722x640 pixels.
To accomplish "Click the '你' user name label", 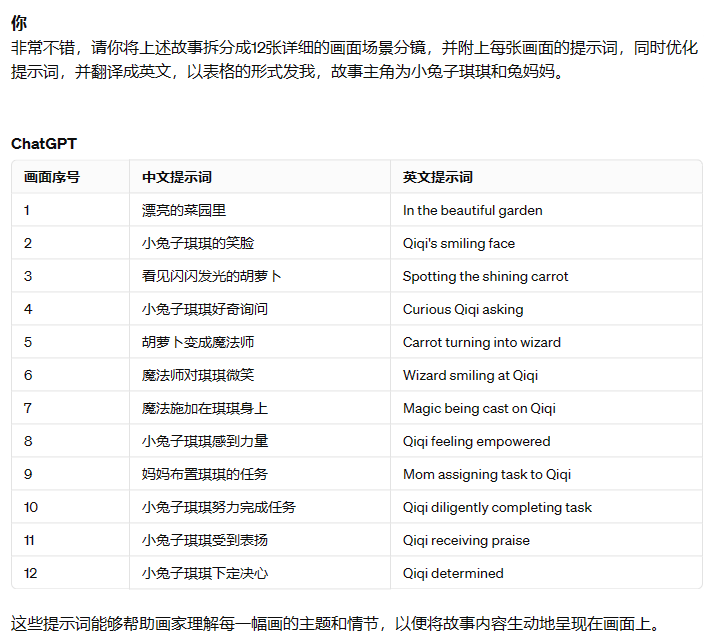I will [19, 23].
